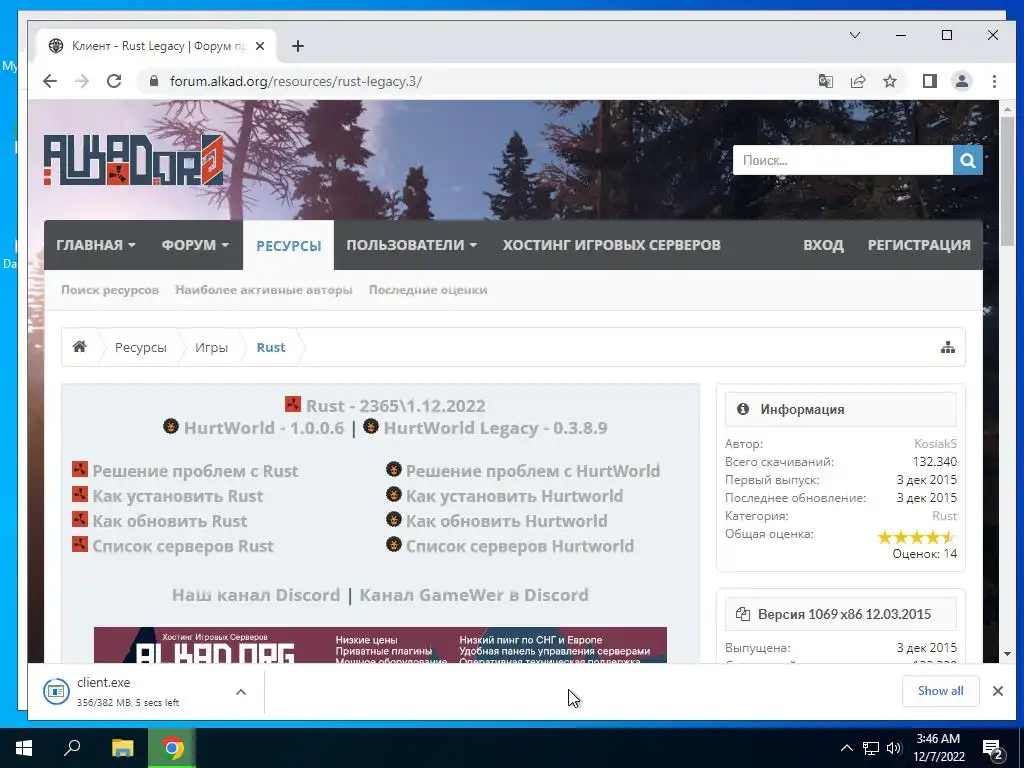Open Наш канал Discord link
Screen dimensions: 1024x768
256,596
